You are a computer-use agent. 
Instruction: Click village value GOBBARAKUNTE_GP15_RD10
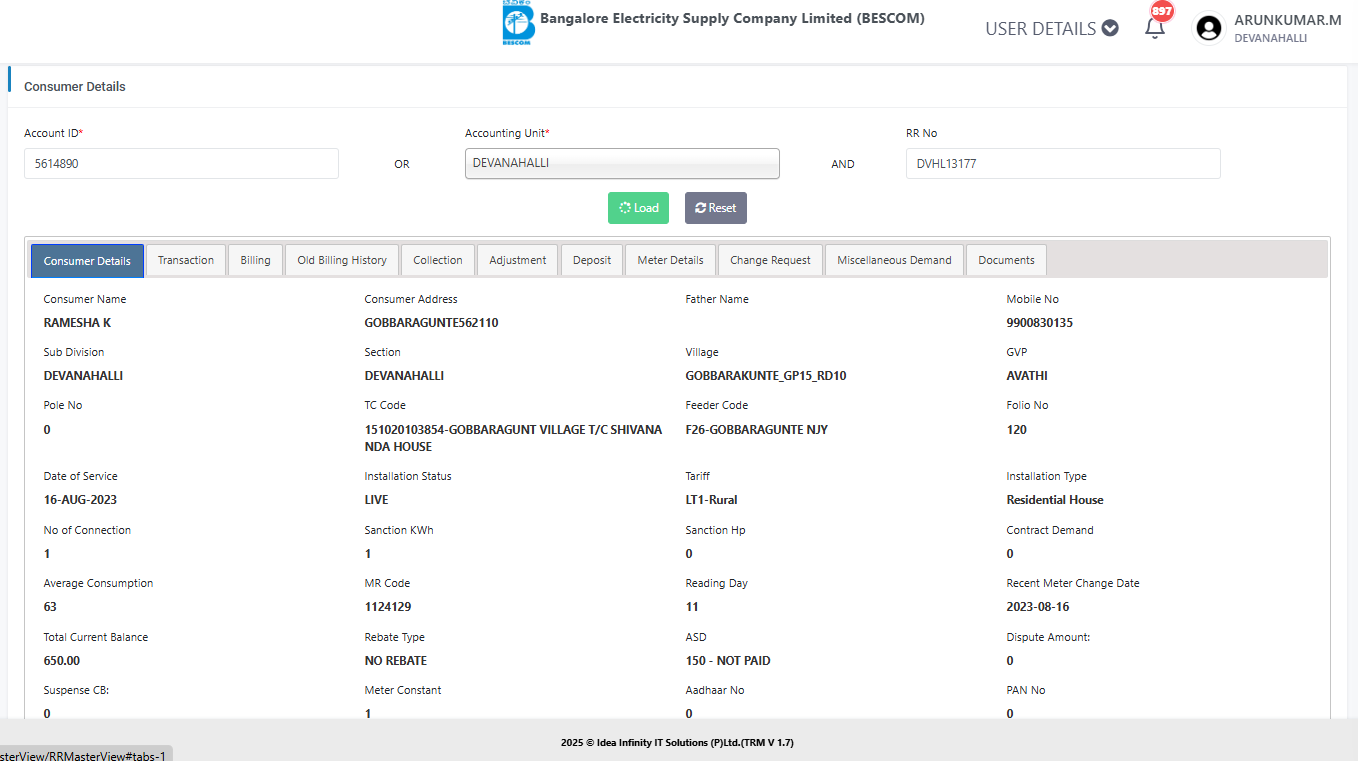click(766, 376)
